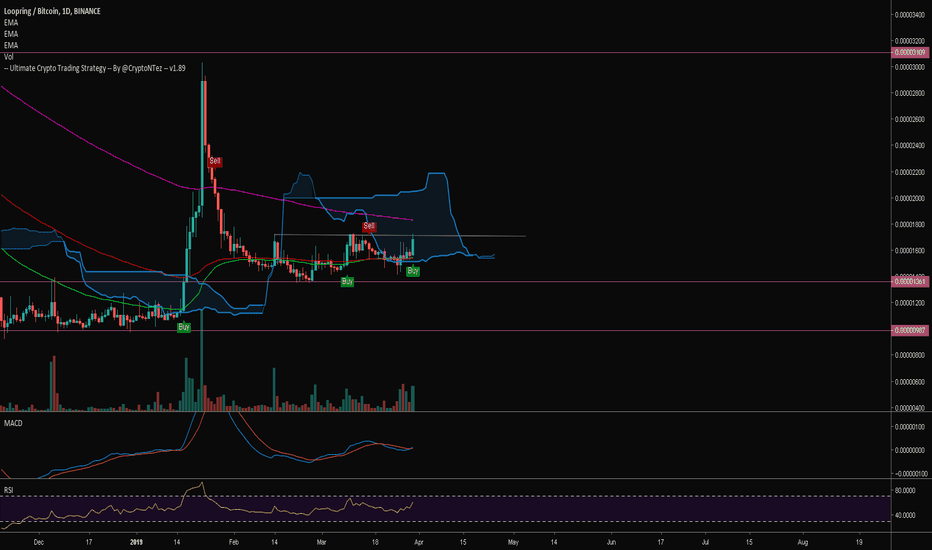Click the MACD -0.00000100 axis value
This screenshot has width=932, height=550.
(910, 474)
